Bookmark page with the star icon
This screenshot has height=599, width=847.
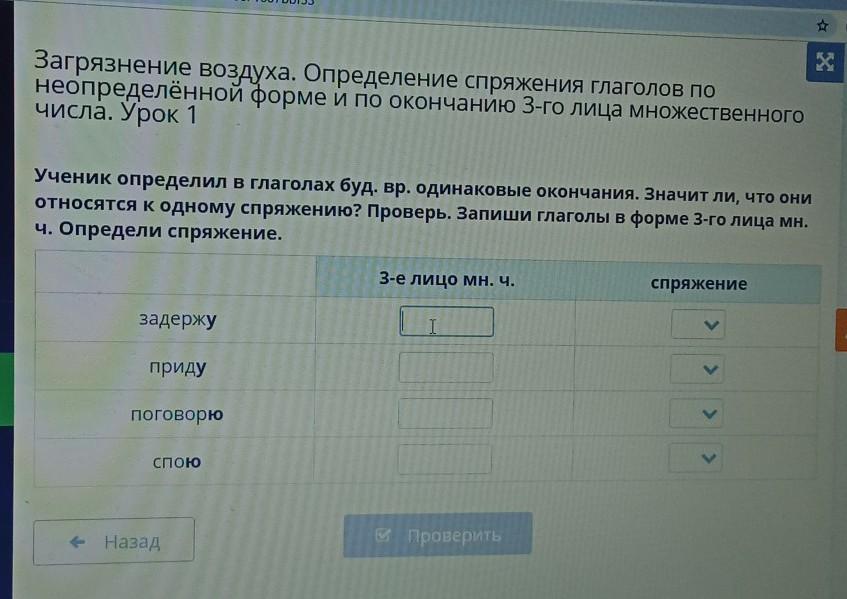822,25
